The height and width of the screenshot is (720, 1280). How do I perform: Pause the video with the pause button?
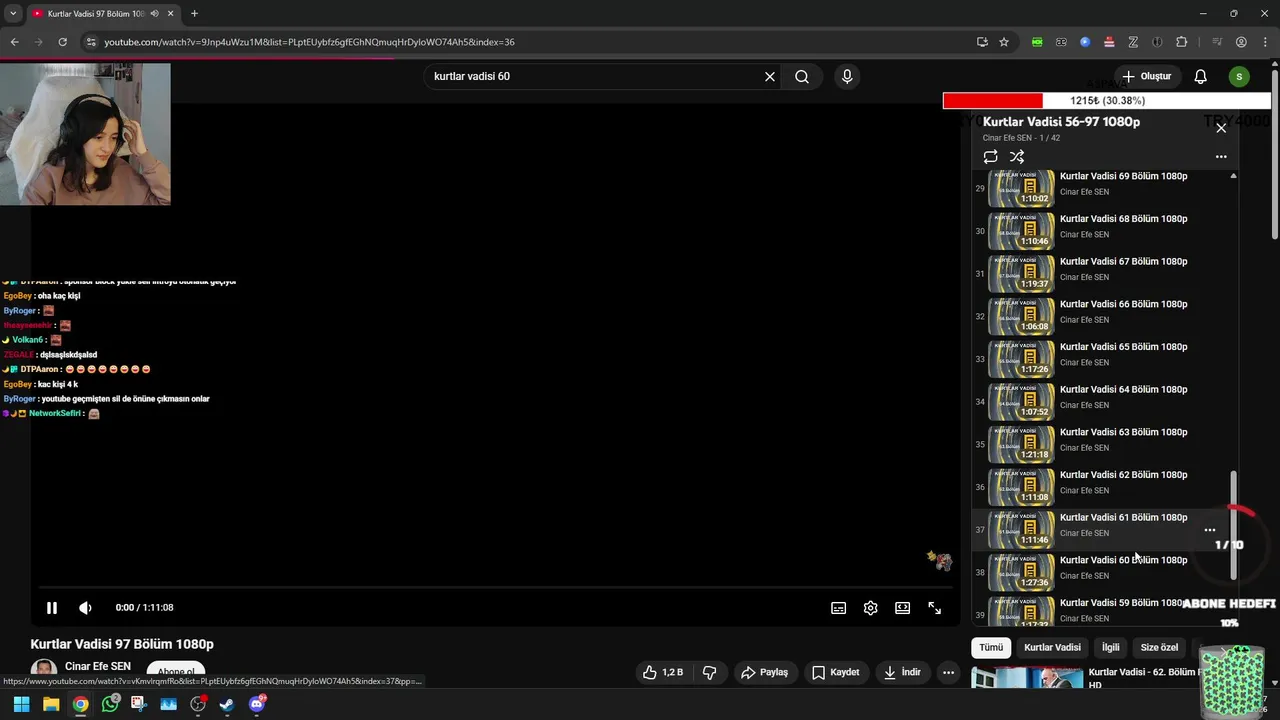(52, 608)
